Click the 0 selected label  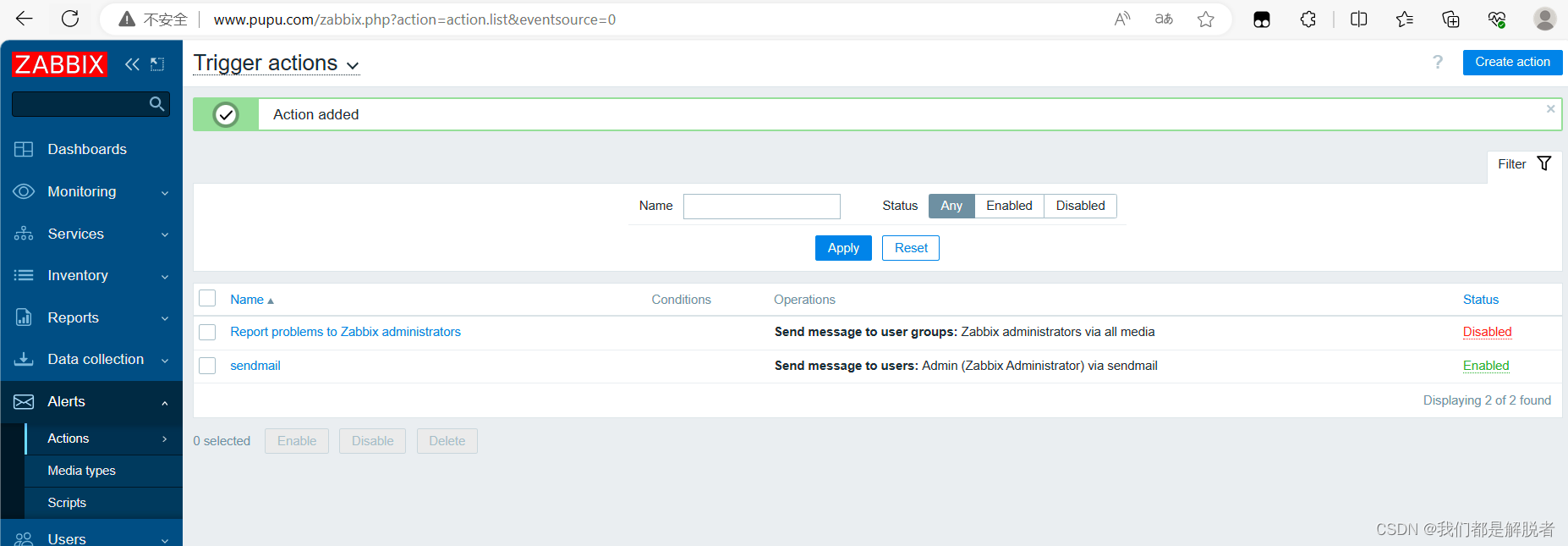pos(222,441)
